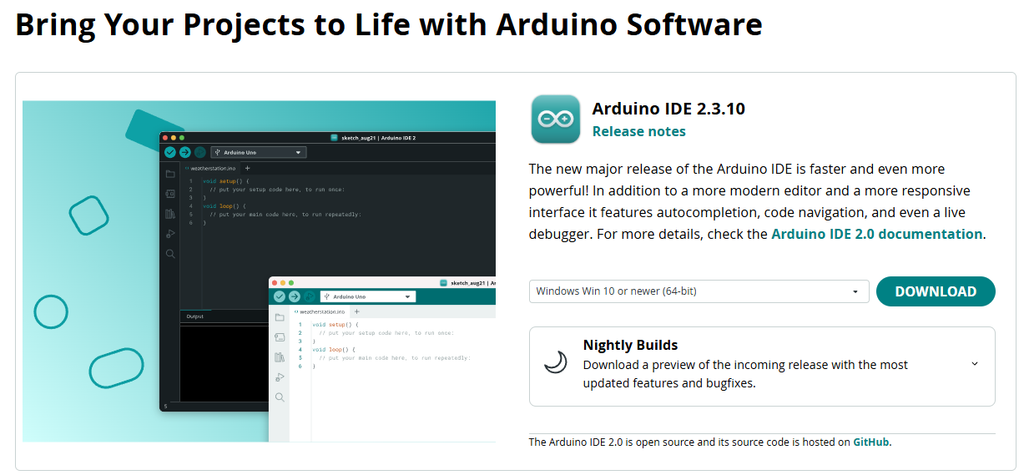Open the Arduino Uno board selector in the dark IDE

pos(259,152)
